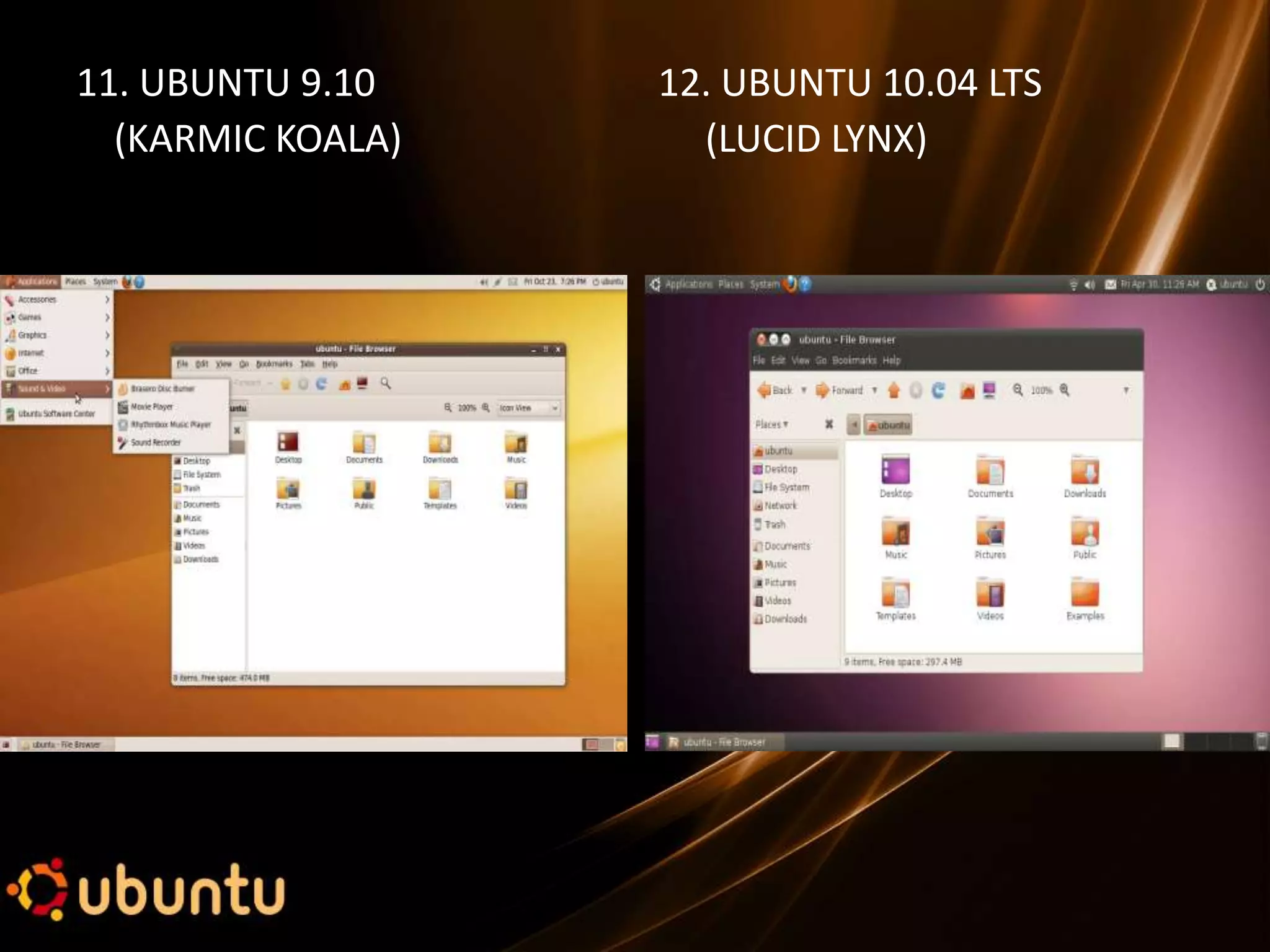Click ubuntu - File Browser taskbar button in Lucid
Image resolution: width=1270 pixels, height=952 pixels.
coord(724,742)
